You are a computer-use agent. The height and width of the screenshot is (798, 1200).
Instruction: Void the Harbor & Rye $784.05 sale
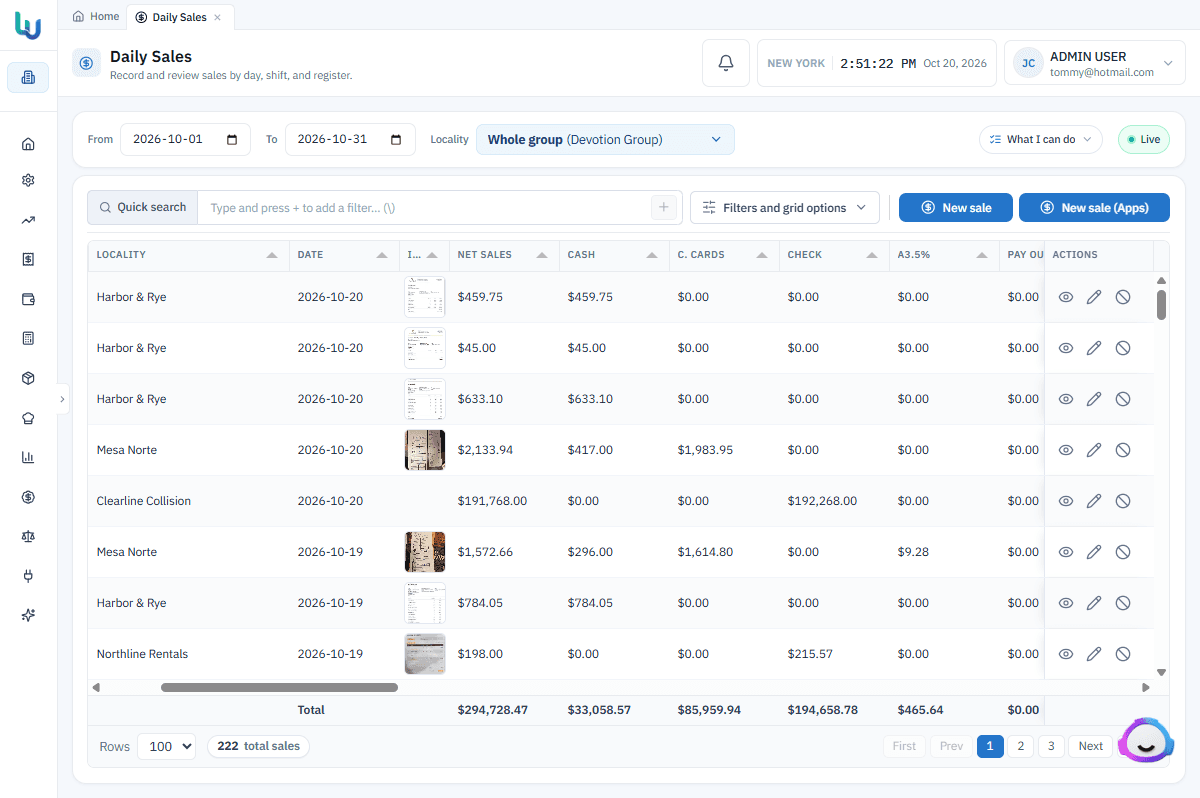[1123, 603]
